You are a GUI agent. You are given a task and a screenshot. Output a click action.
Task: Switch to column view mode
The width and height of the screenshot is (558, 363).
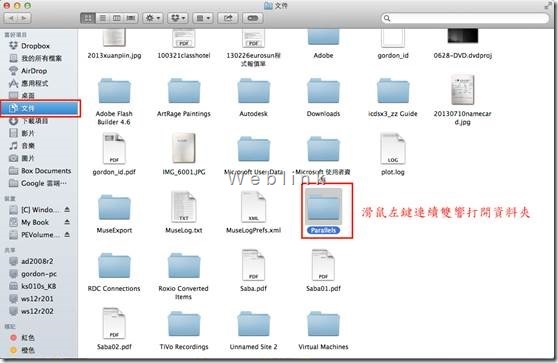click(116, 18)
